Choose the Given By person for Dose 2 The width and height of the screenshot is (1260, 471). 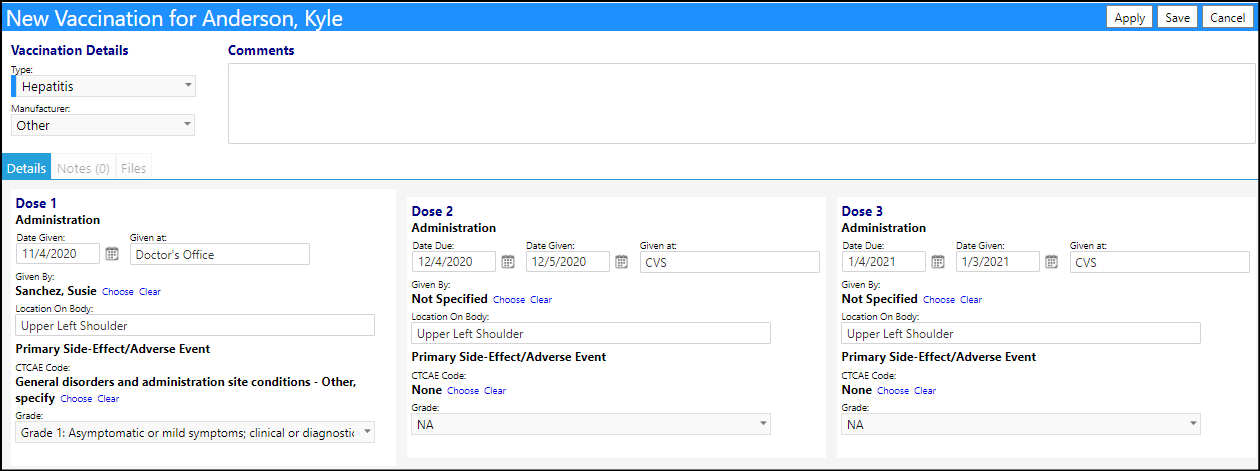(509, 300)
